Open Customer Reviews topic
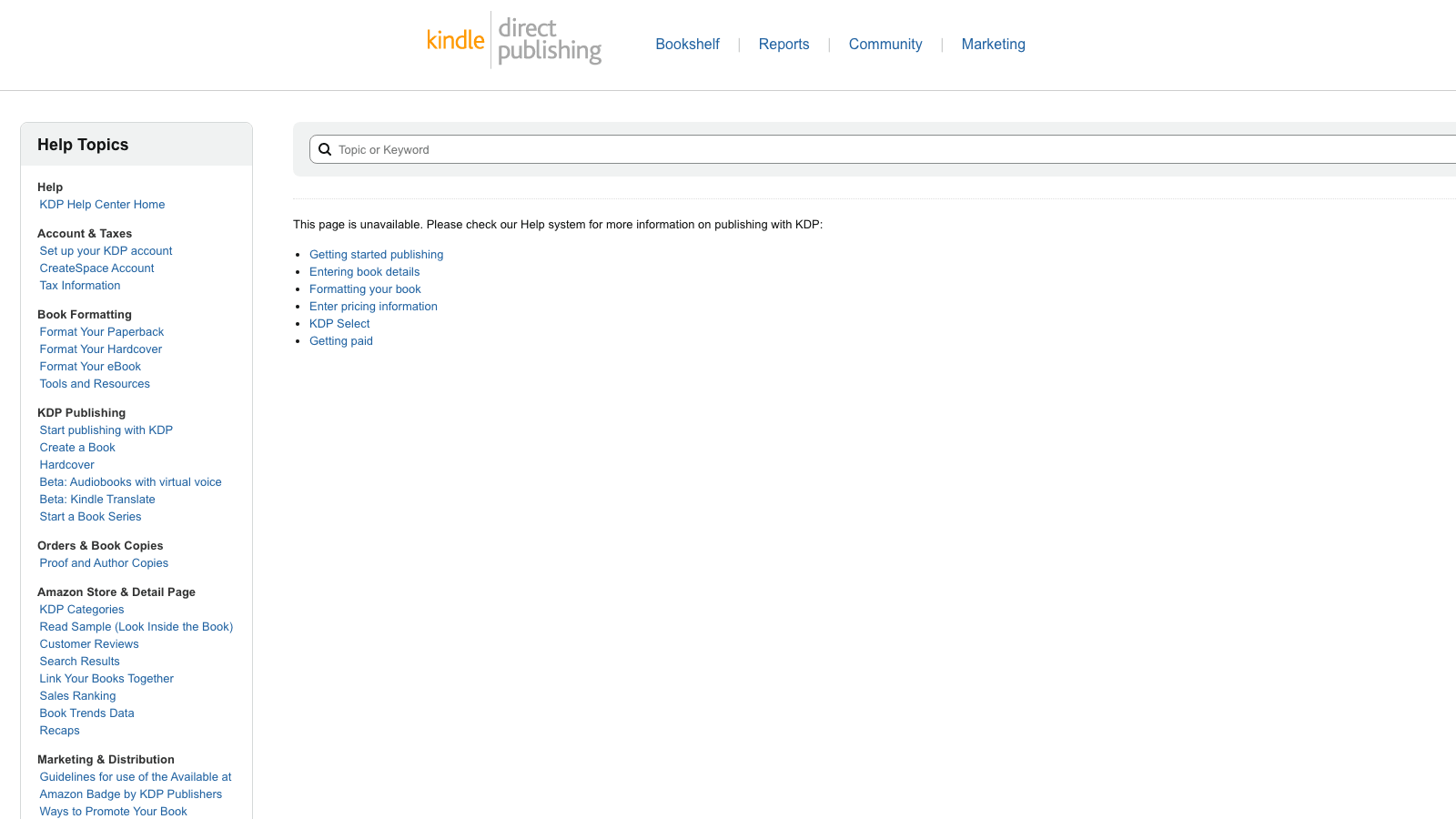This screenshot has height=819, width=1456. click(x=89, y=644)
